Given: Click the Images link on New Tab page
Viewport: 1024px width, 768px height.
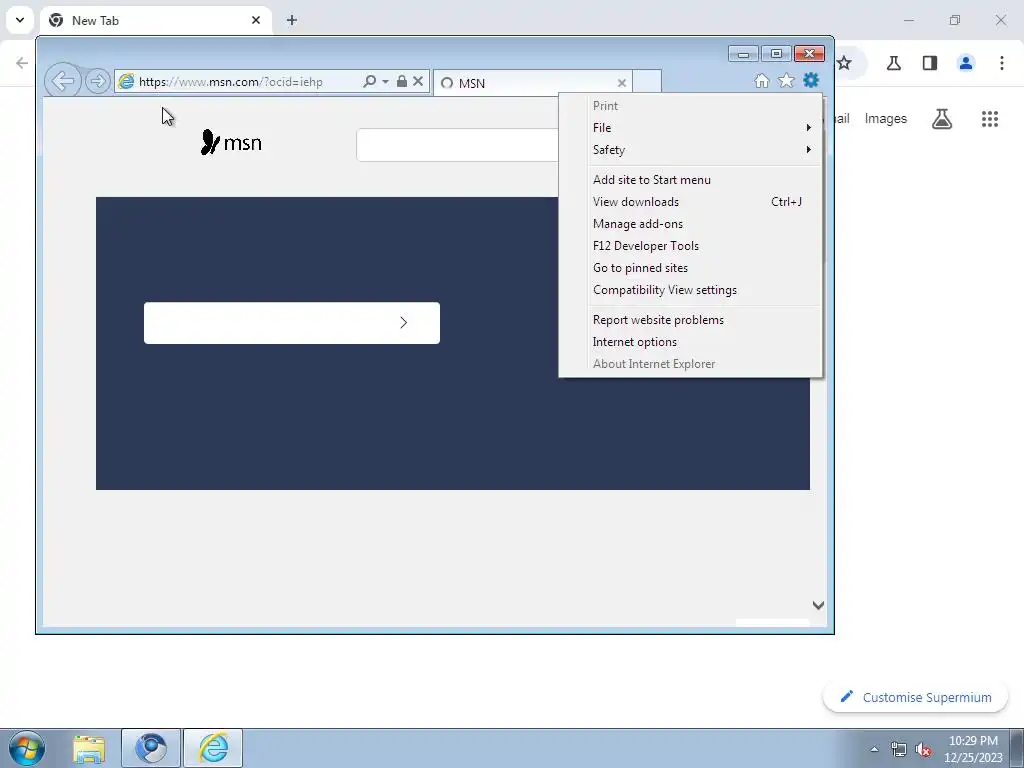Looking at the screenshot, I should point(886,118).
